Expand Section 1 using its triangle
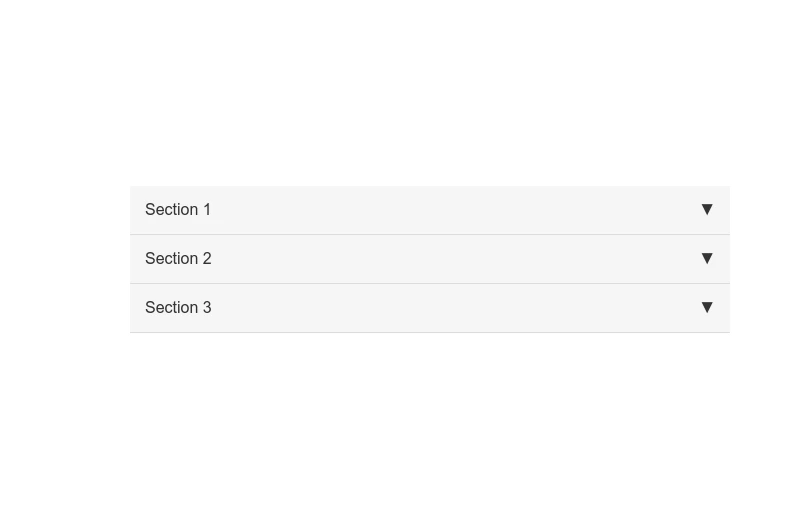The height and width of the screenshot is (508, 794). point(707,209)
